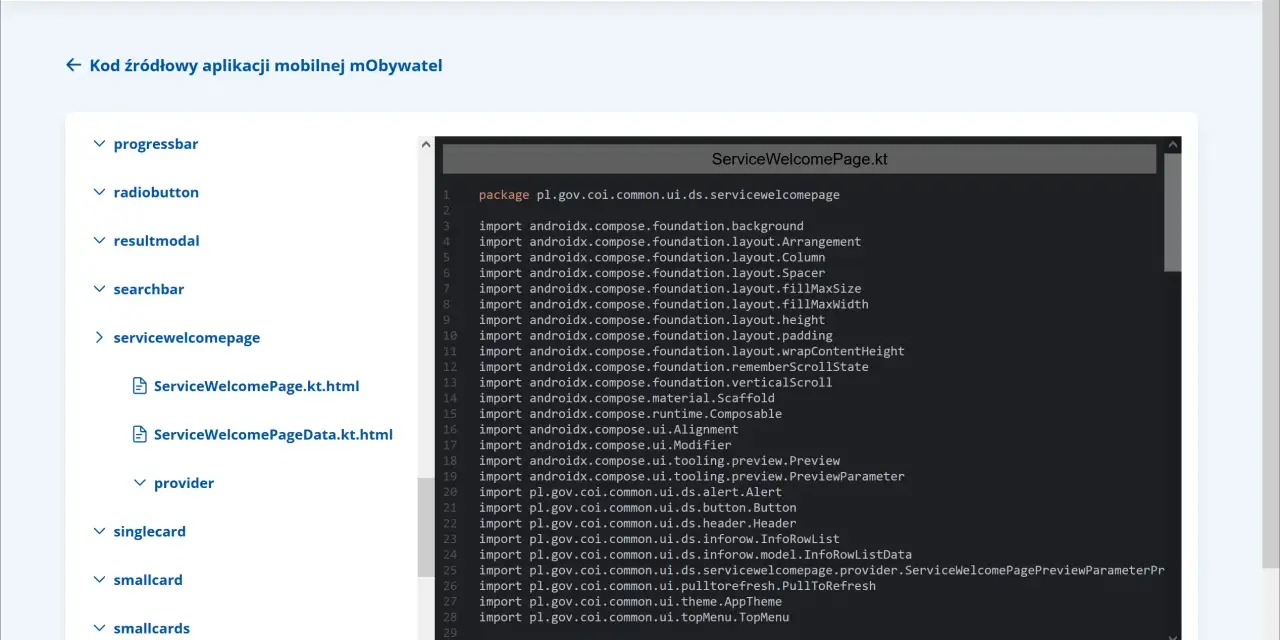Click the code viewer vertical scrollbar thumb
Viewport: 1280px width, 640px height.
coord(1173,212)
